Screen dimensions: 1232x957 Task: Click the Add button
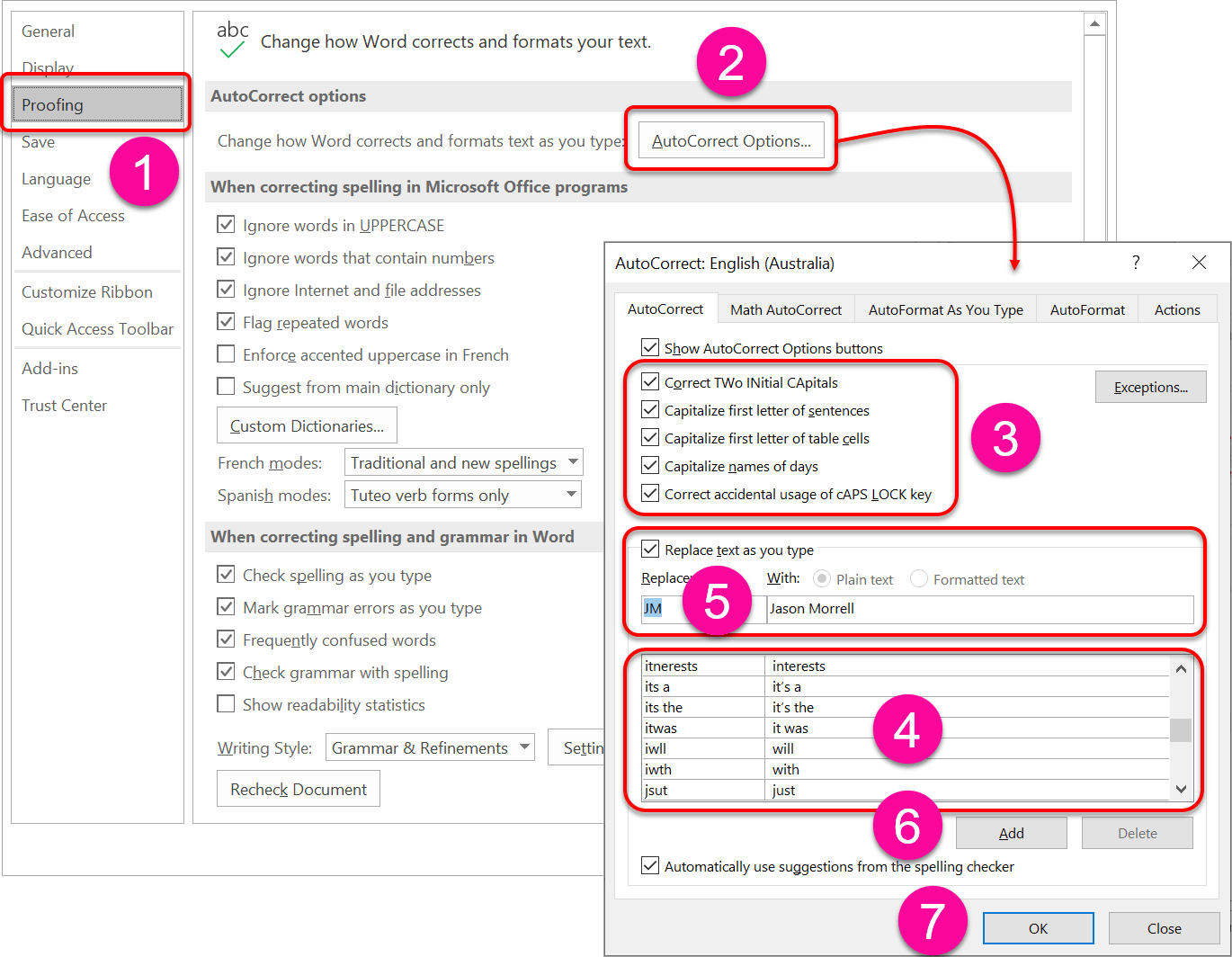(1012, 833)
